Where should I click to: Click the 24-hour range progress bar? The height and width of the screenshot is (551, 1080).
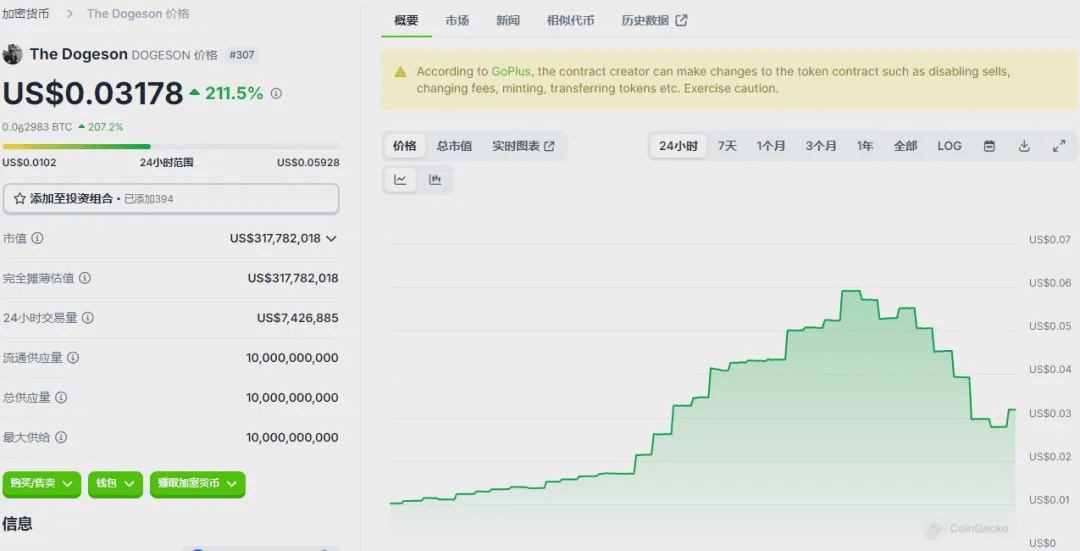[171, 146]
